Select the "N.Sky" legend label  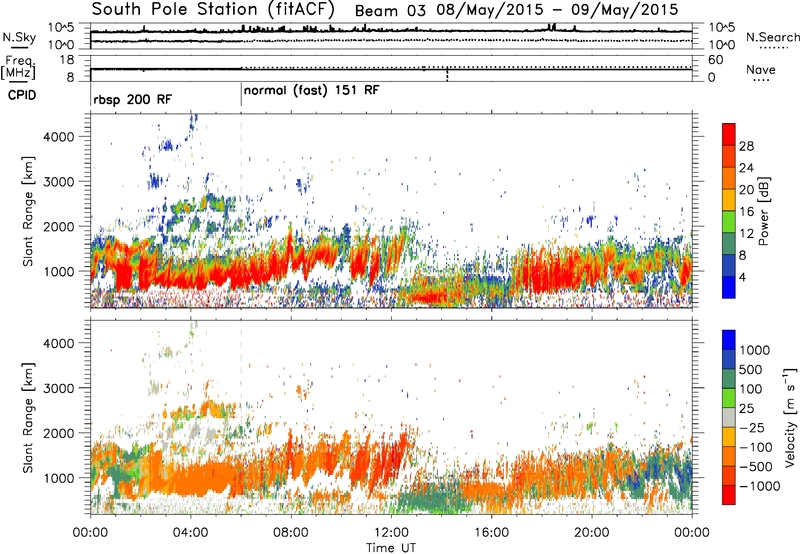19,37
